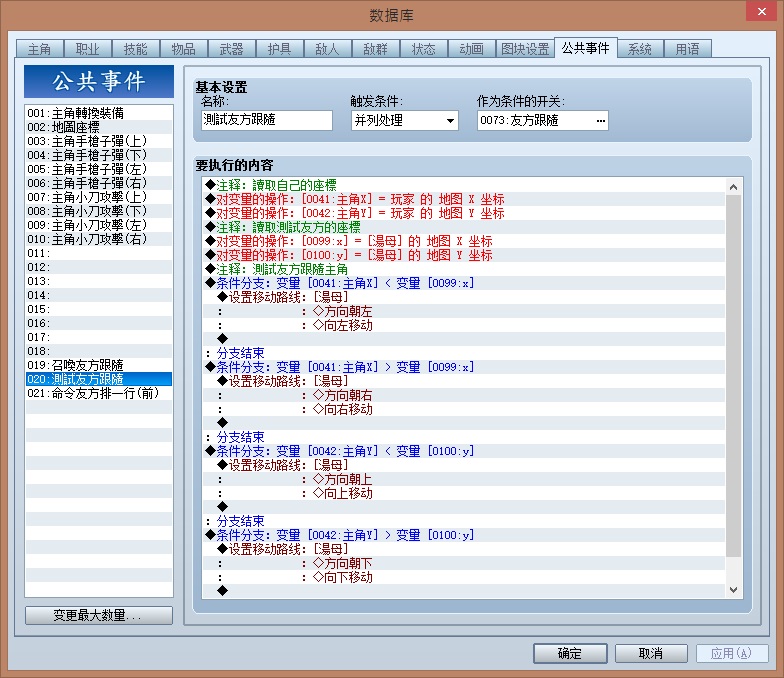Select event 008:主角小刀攻擊(下)
Viewport: 784px width, 678px height.
point(98,211)
